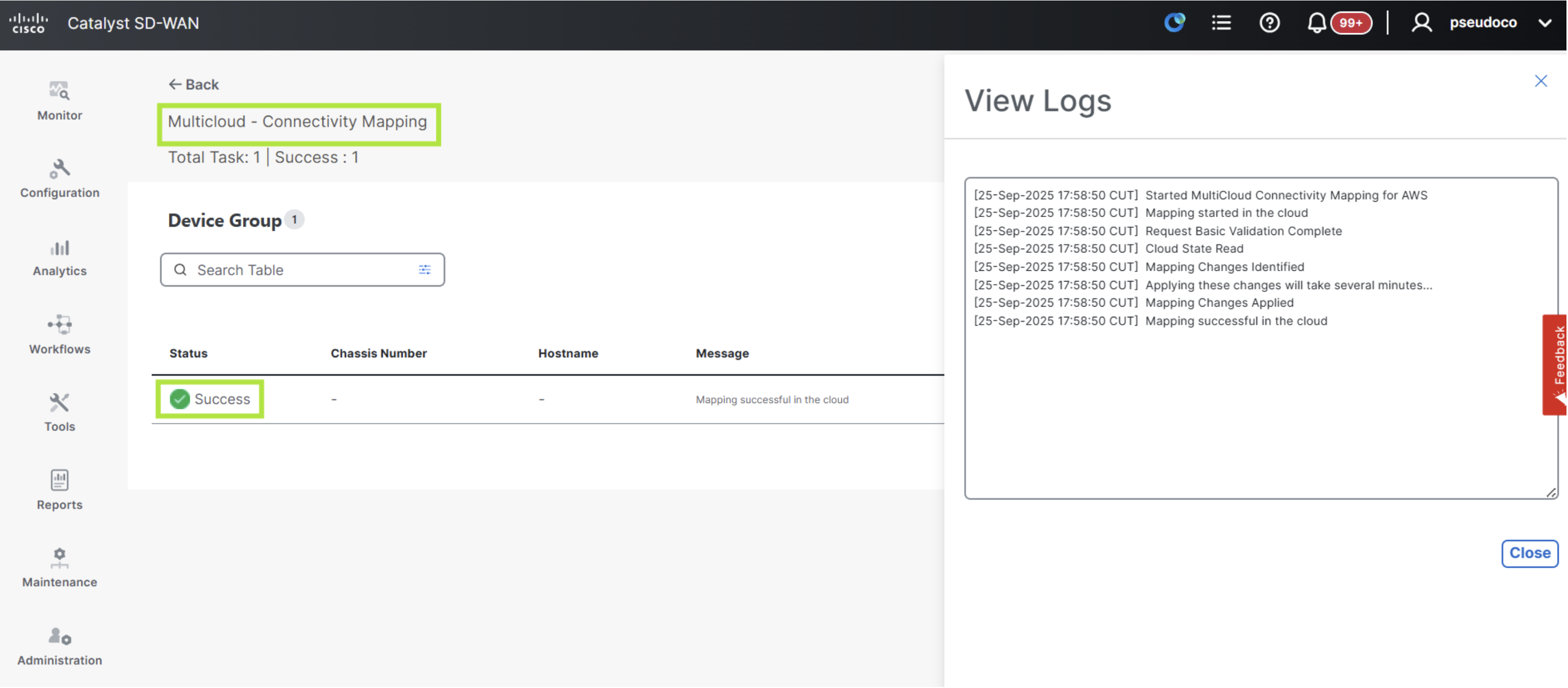Click the Multicloud - Connectivity Mapping title
The image size is (1568, 688).
pos(297,121)
